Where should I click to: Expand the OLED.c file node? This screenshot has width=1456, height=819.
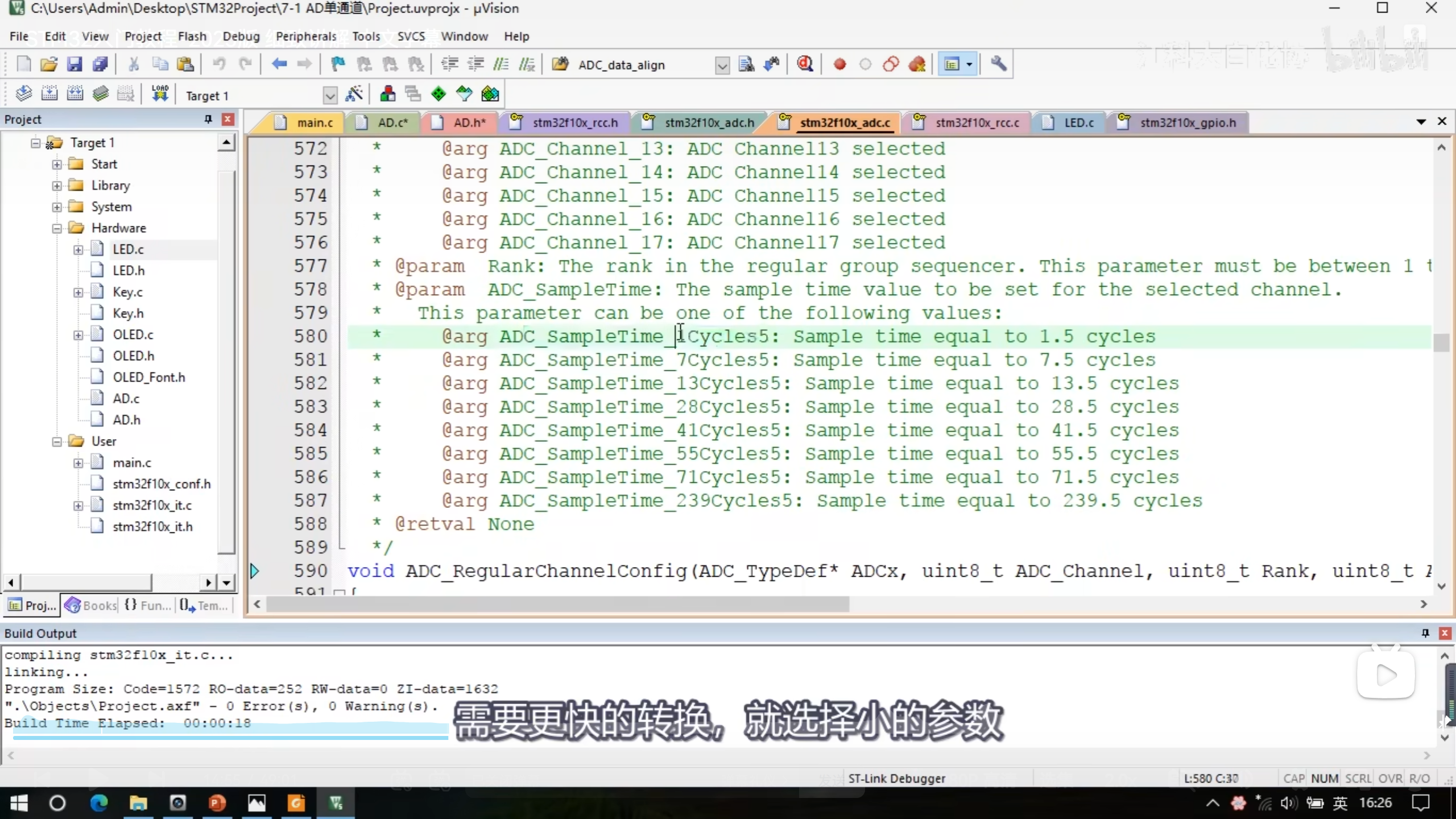(x=78, y=335)
